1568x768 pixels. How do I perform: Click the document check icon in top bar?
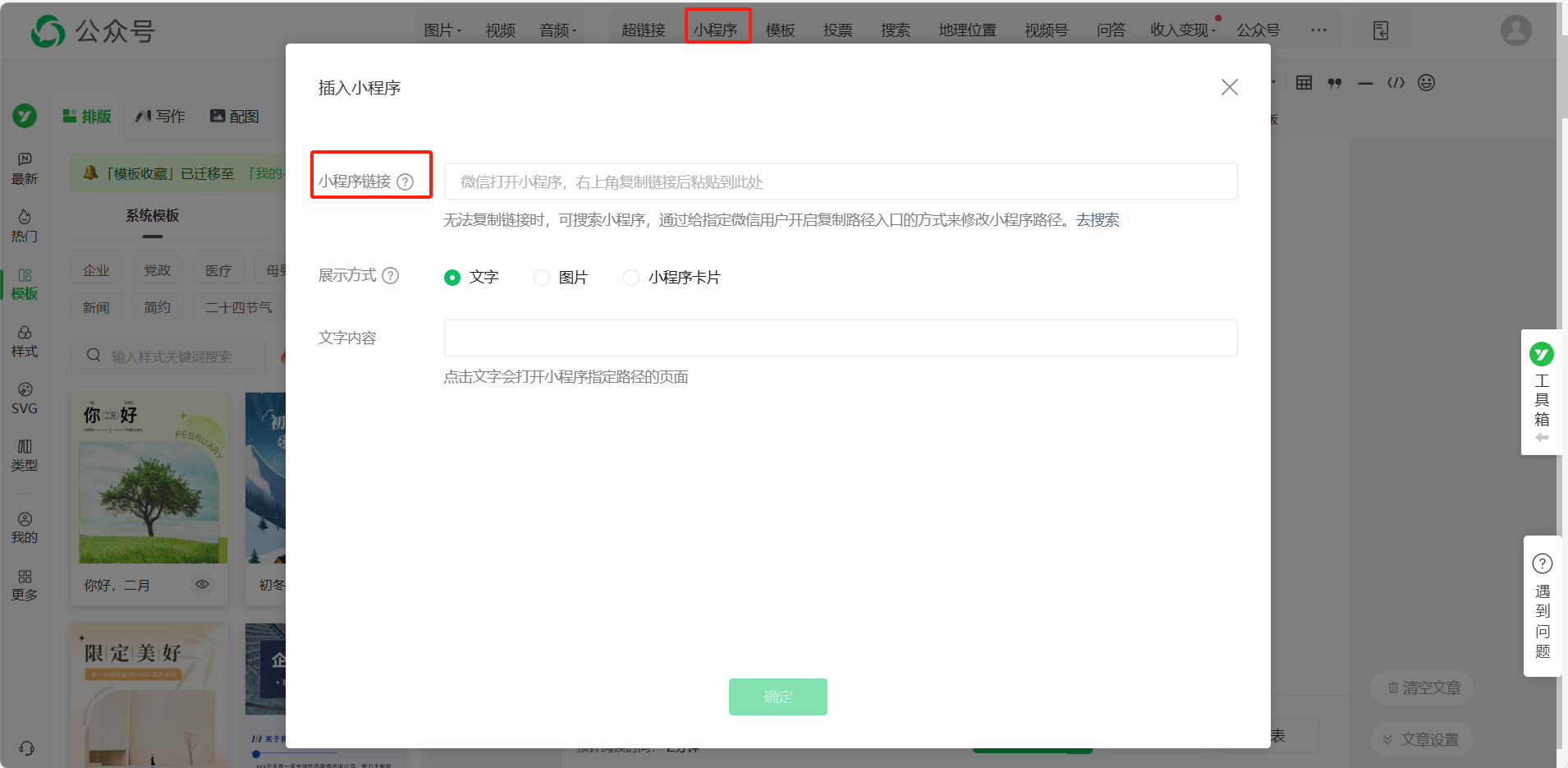(x=1381, y=30)
